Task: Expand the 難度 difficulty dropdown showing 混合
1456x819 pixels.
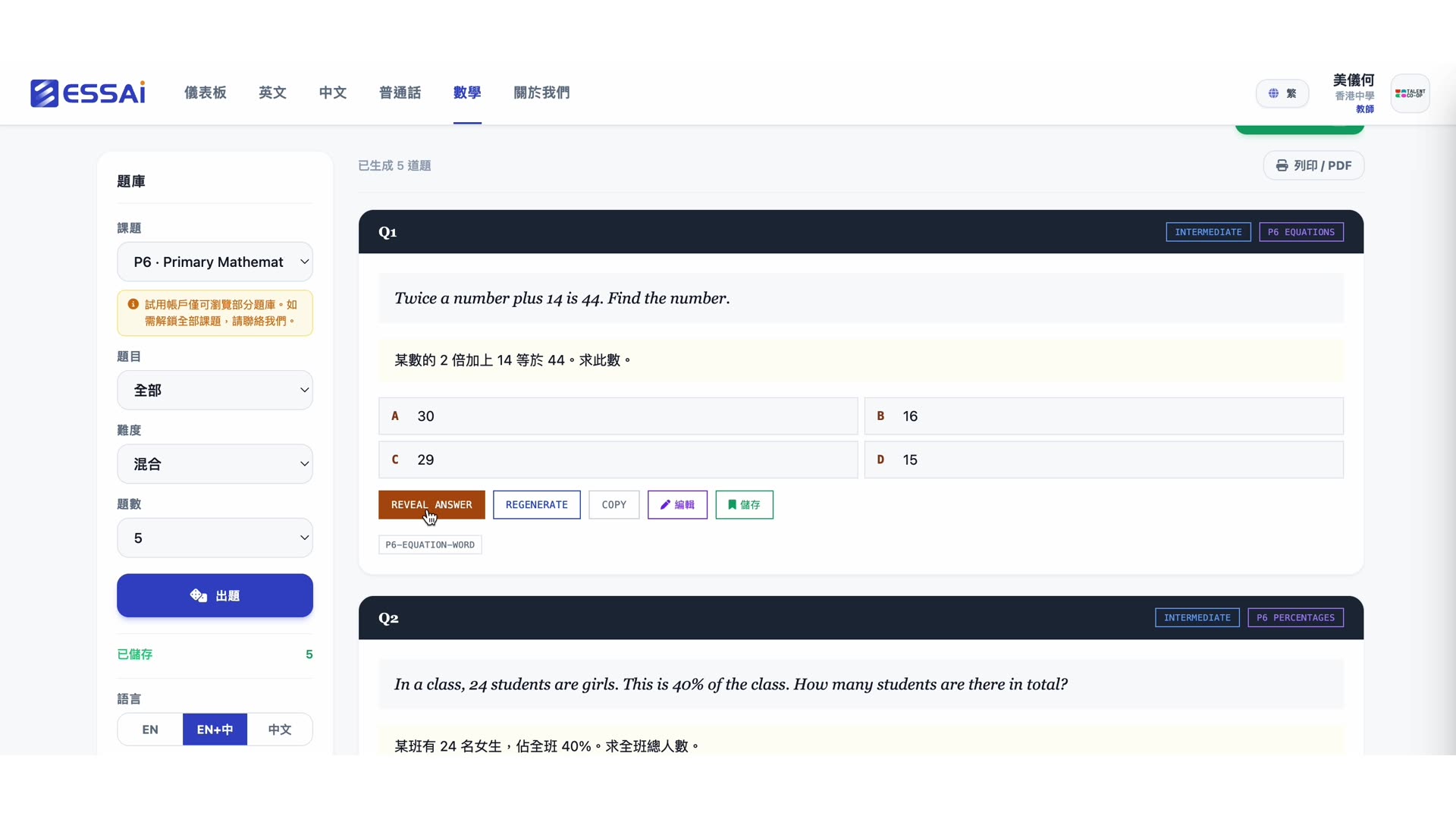Action: click(x=215, y=463)
